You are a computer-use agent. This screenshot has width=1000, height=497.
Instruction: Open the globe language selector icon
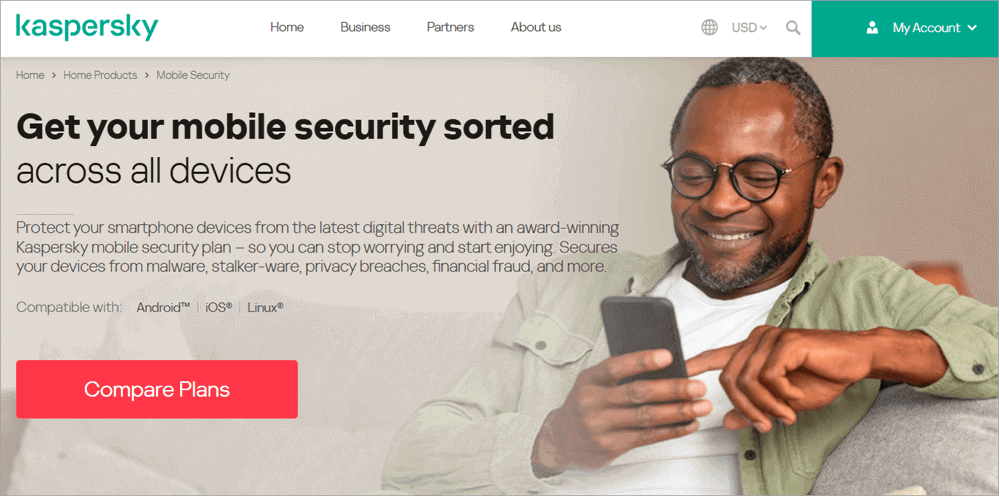pos(709,27)
